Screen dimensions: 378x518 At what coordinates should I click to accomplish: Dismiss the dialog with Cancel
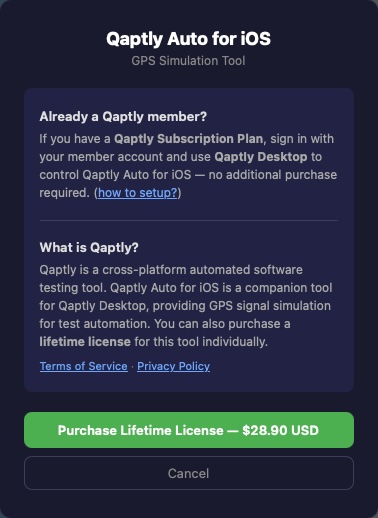pyautogui.click(x=189, y=473)
